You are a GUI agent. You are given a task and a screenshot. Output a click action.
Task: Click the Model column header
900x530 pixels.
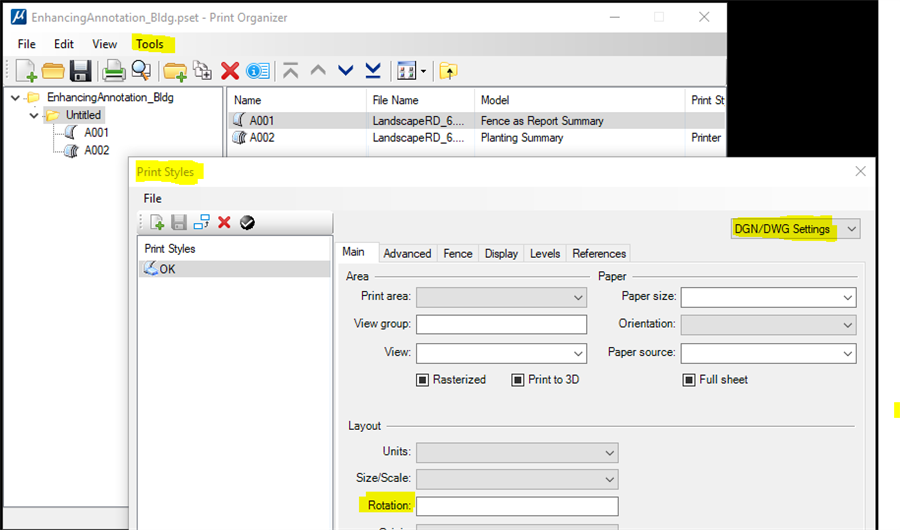point(580,100)
